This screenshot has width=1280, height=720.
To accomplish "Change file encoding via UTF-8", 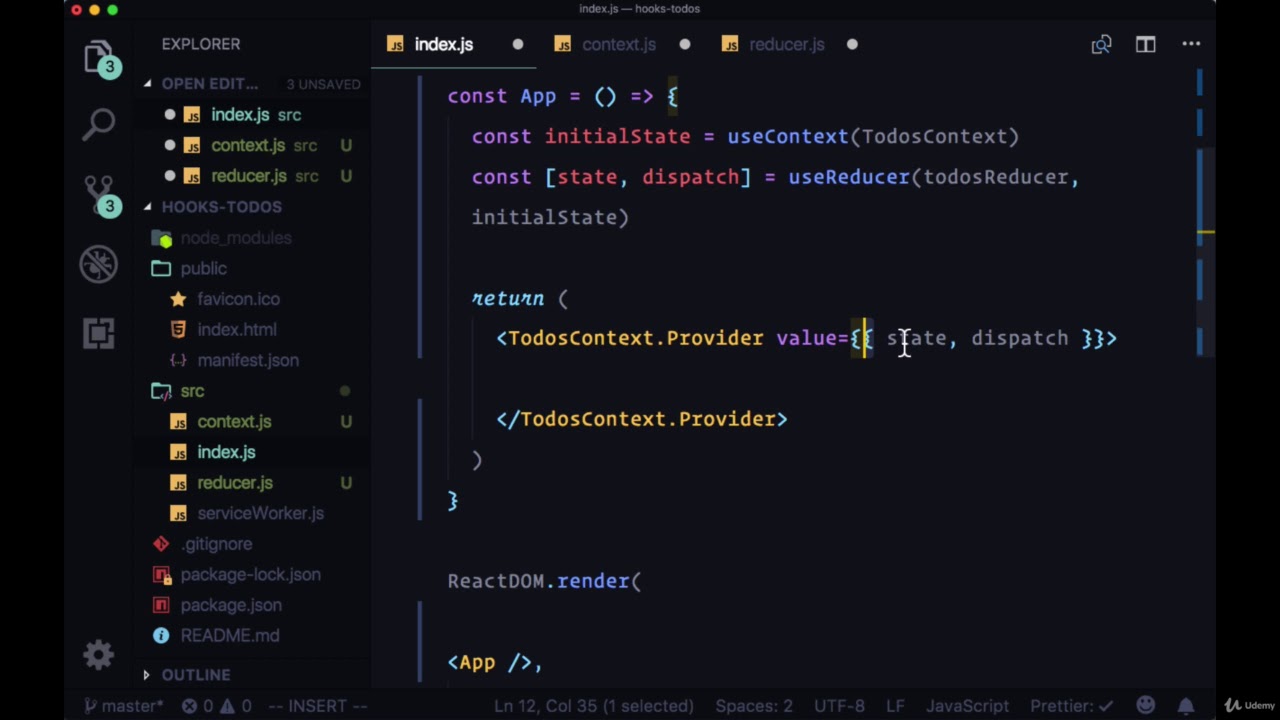I will pyautogui.click(x=839, y=705).
